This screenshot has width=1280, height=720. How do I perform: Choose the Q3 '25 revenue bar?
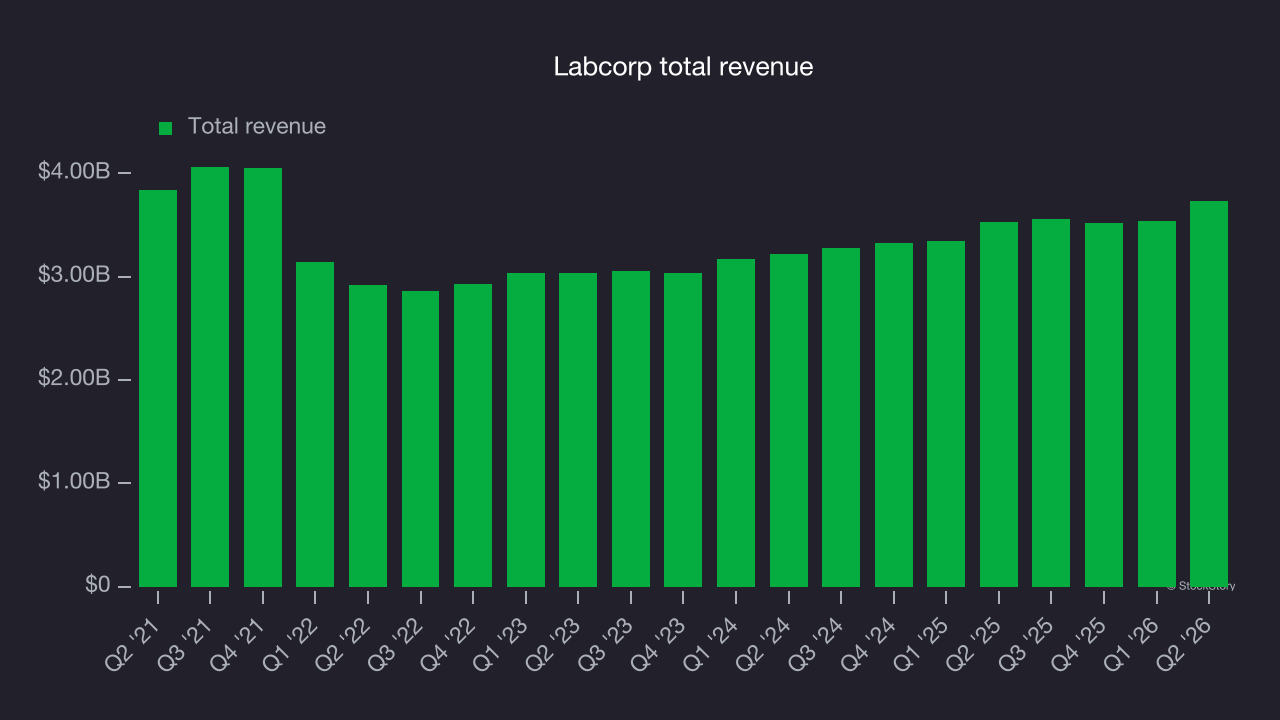pyautogui.click(x=1051, y=403)
